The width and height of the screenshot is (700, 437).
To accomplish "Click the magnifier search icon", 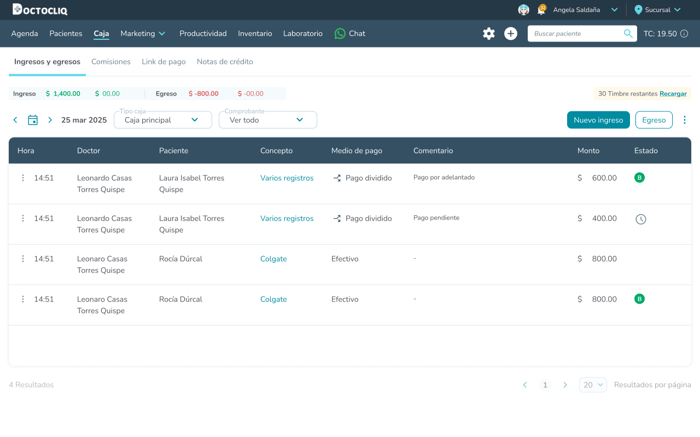I will [x=628, y=34].
